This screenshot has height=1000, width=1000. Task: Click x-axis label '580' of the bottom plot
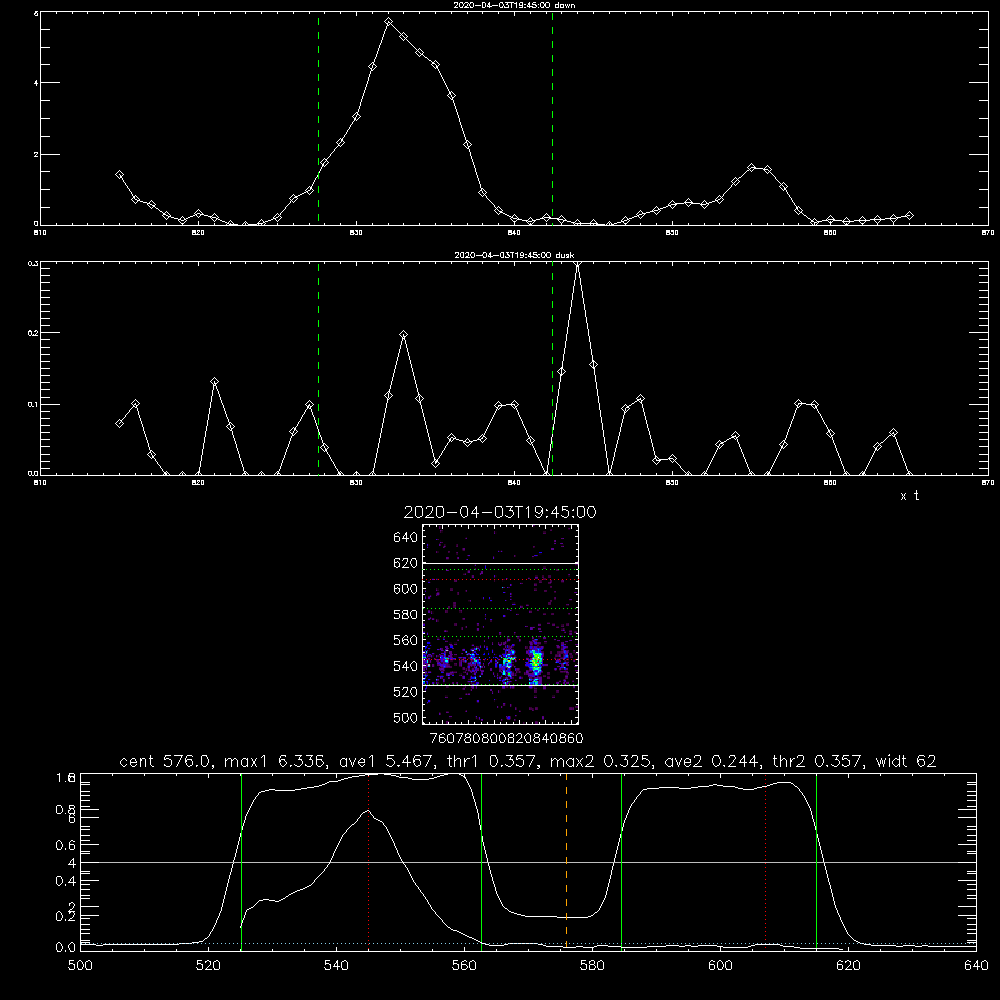(592, 966)
